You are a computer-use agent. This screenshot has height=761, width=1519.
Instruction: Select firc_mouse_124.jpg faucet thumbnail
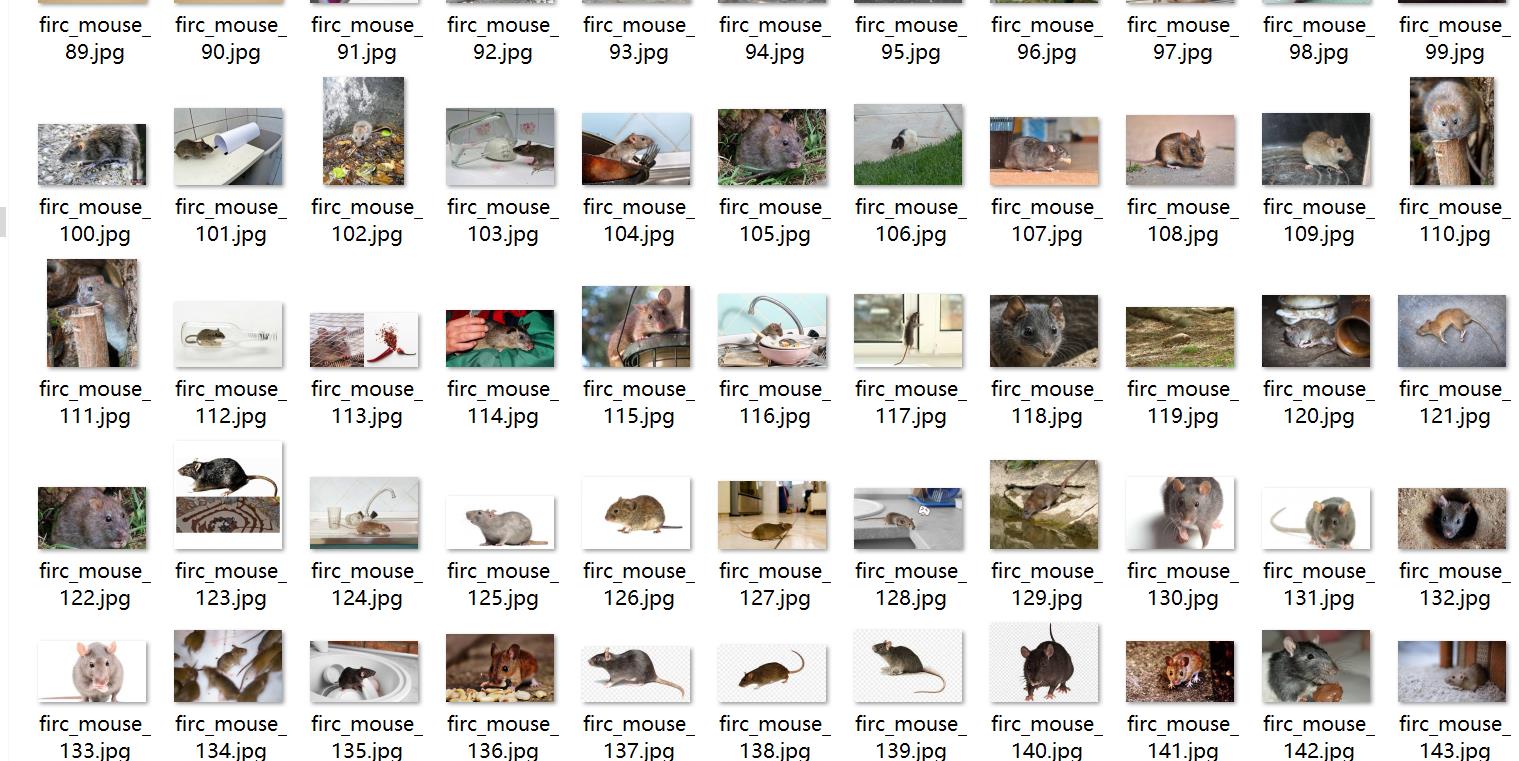click(364, 513)
